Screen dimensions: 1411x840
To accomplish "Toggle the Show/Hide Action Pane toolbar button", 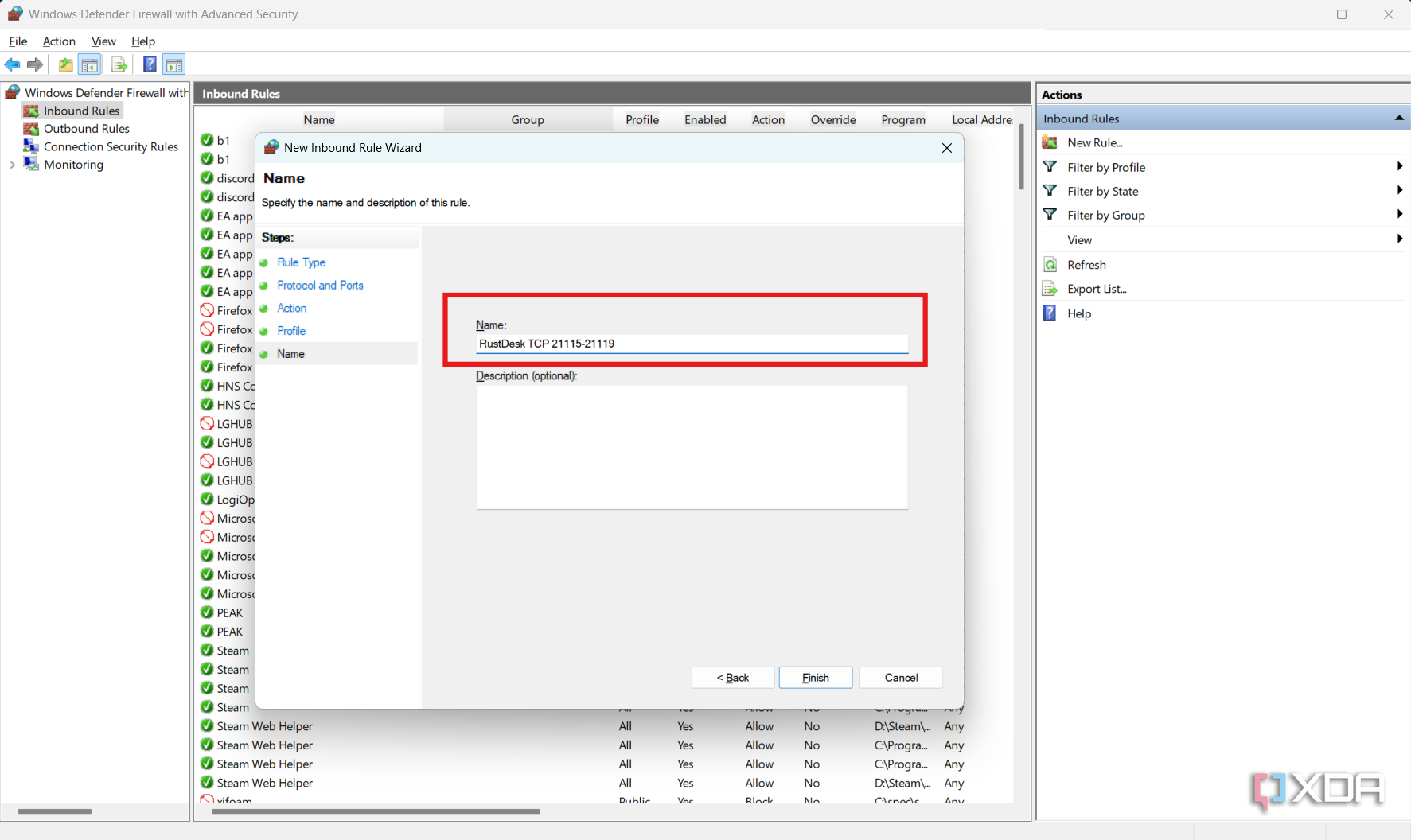I will pyautogui.click(x=173, y=65).
